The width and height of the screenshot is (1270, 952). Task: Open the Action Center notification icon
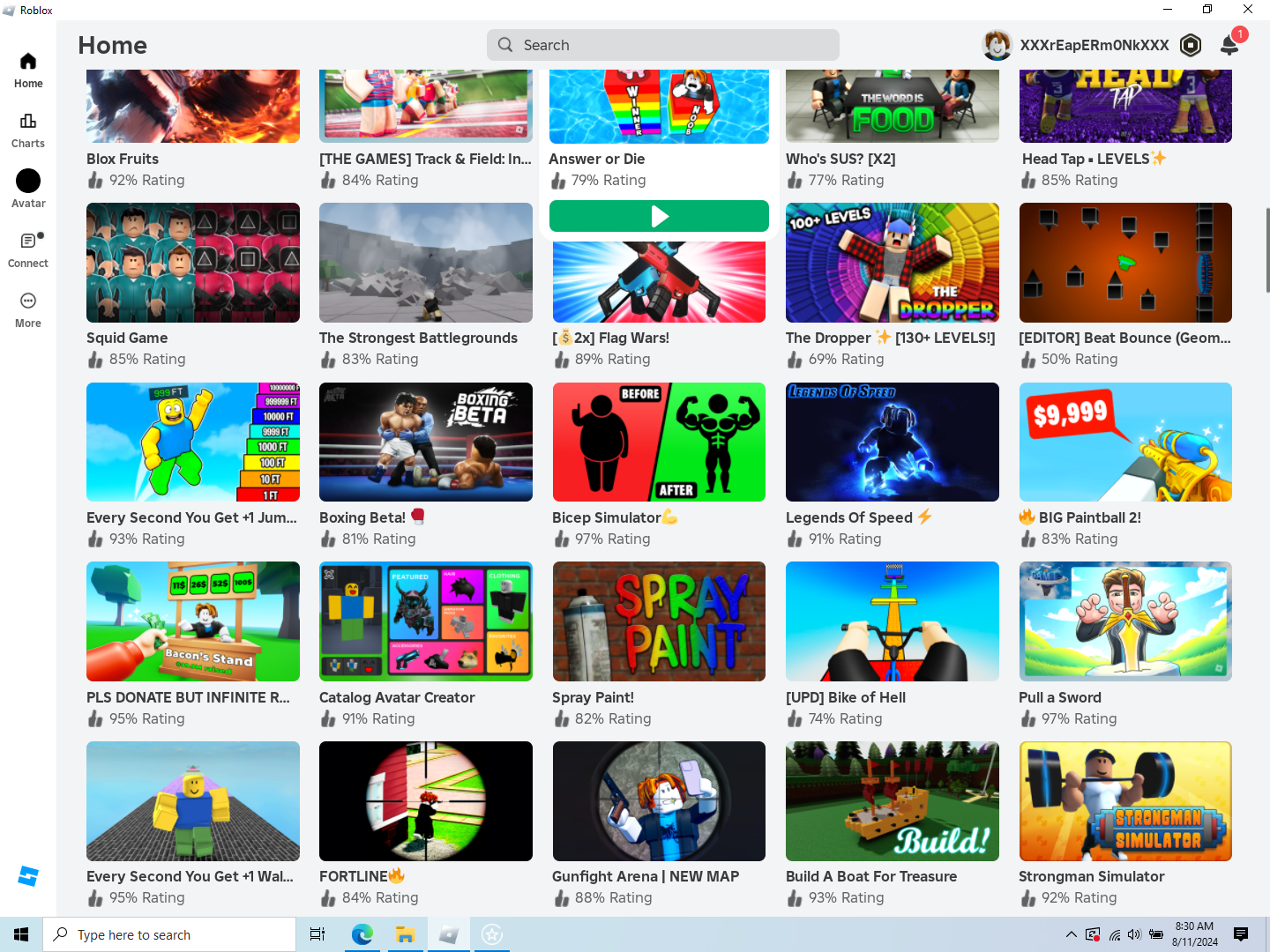coord(1241,934)
